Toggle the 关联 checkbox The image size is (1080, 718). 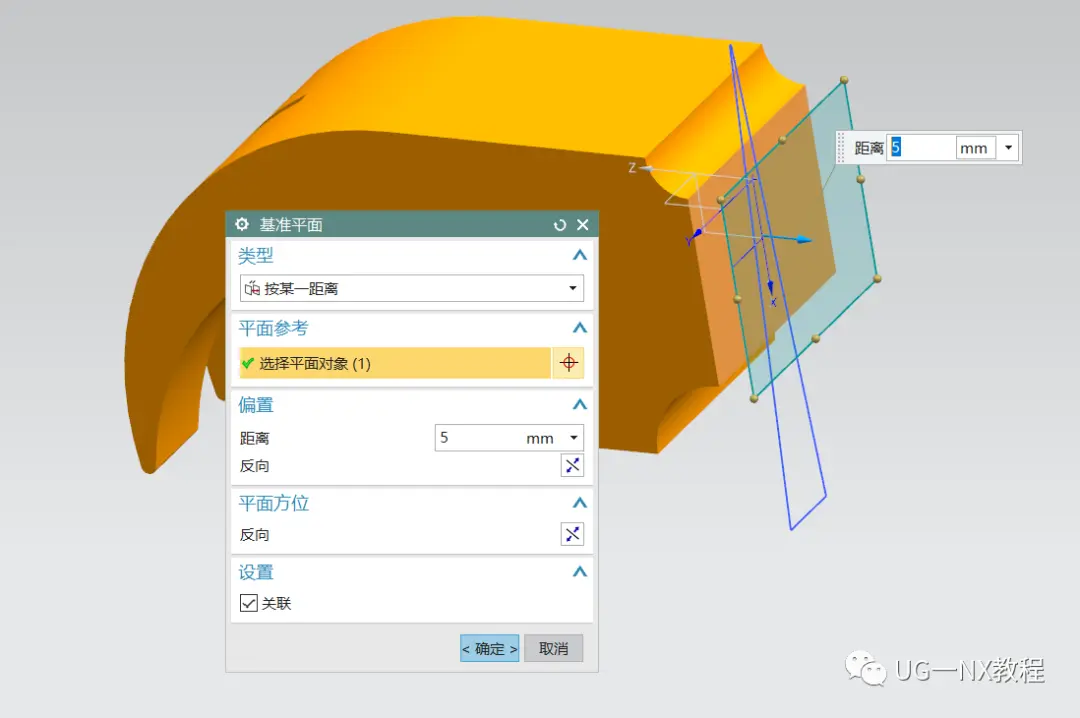[x=249, y=603]
